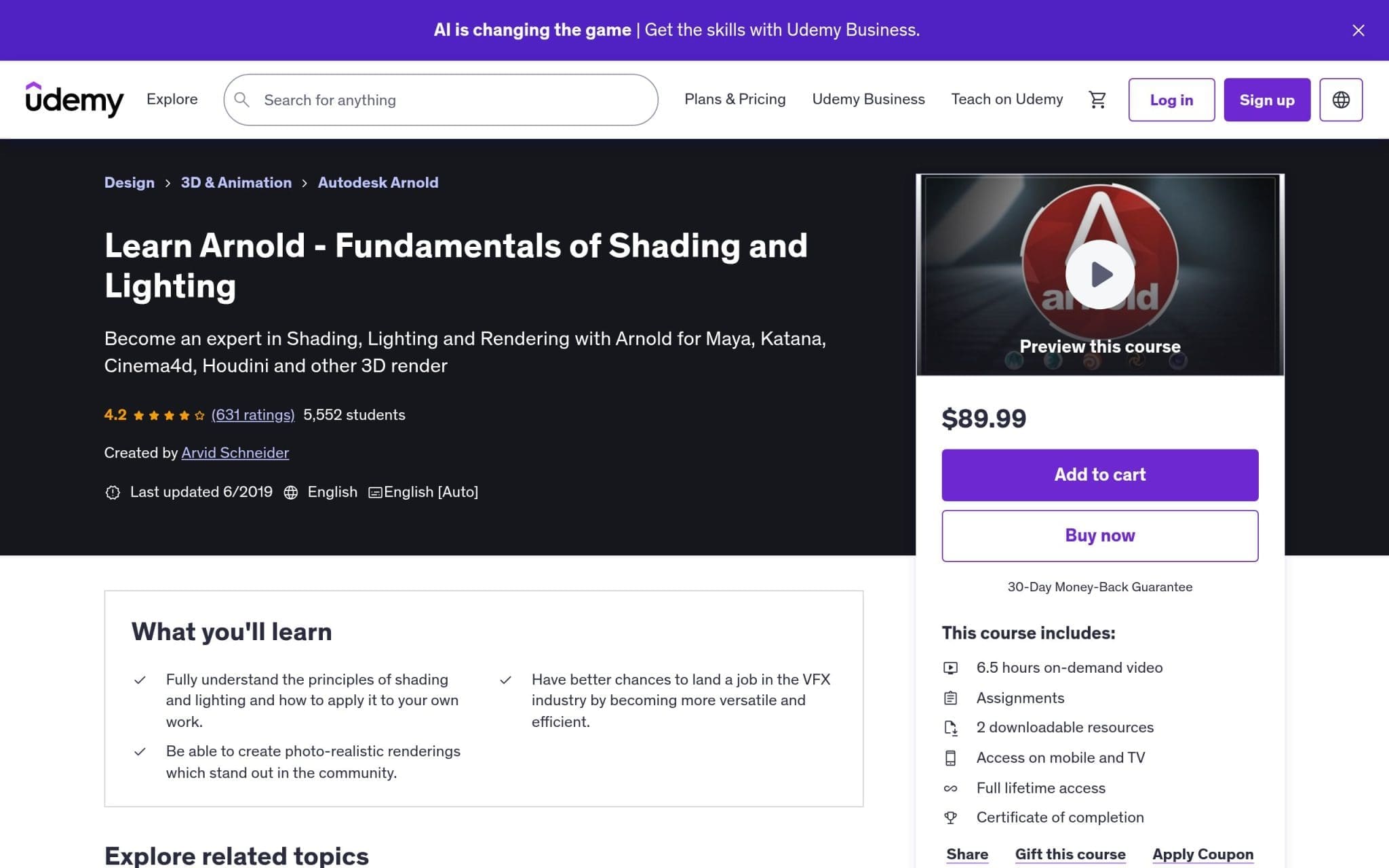Viewport: 1389px width, 868px height.
Task: Click 'Last updated 6/2019' text
Action: [x=201, y=492]
